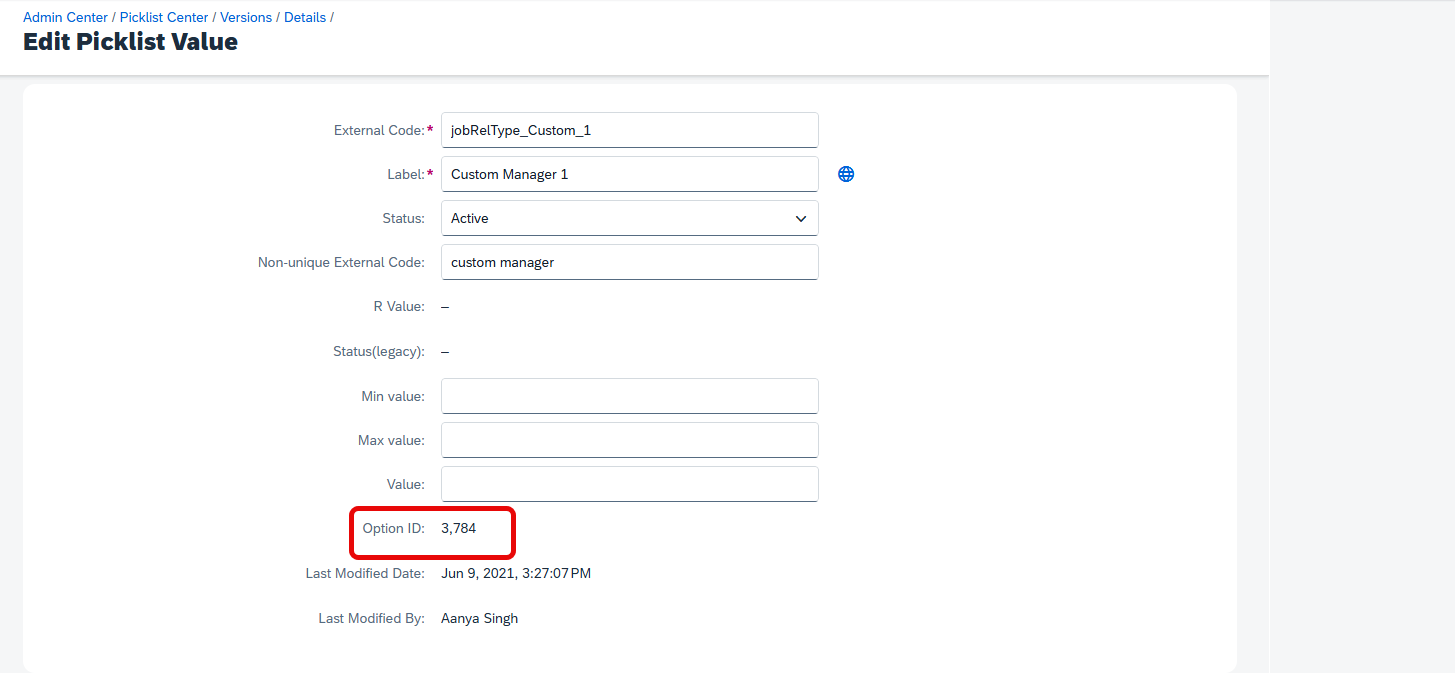The height and width of the screenshot is (673, 1455).
Task: Go to Admin Center breadcrumb
Action: (x=65, y=17)
